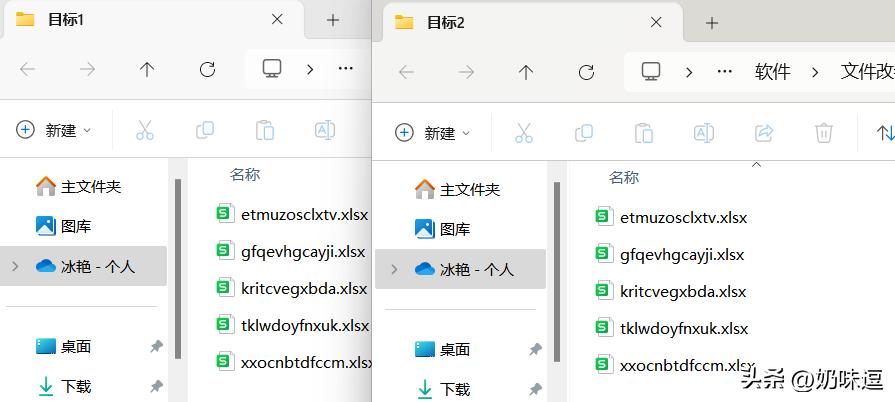Viewport: 895px width, 402px height.
Task: Select the 目标1 tab
Action: pos(152,19)
